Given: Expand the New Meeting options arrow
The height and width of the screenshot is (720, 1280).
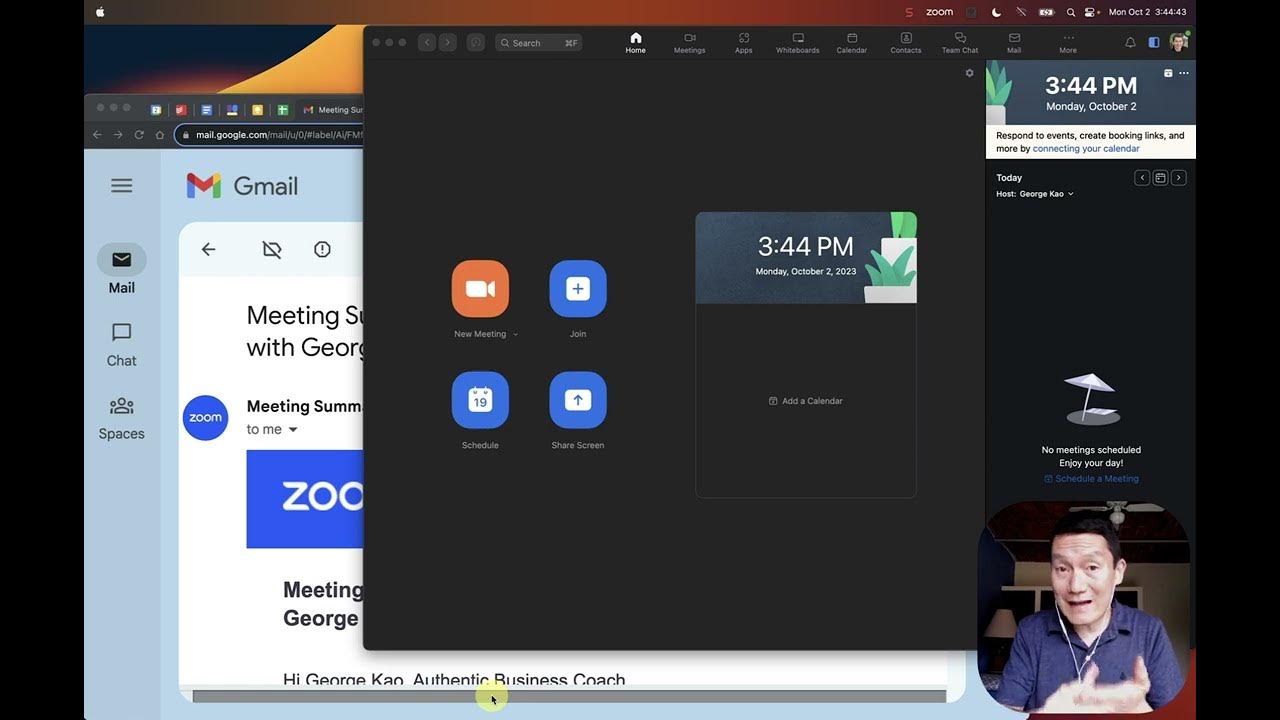Looking at the screenshot, I should click(515, 334).
